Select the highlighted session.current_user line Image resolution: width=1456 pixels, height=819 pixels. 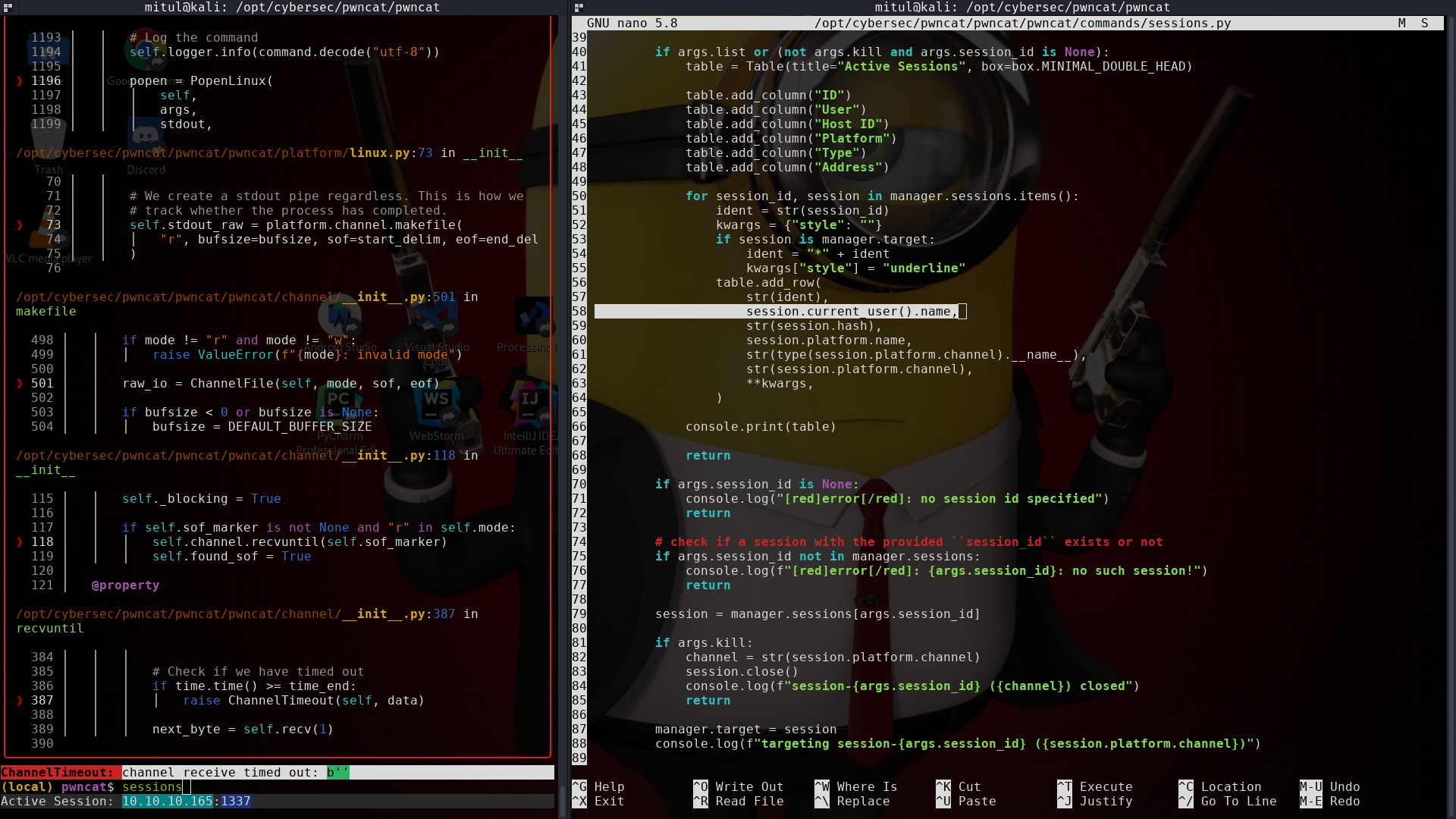pos(849,311)
